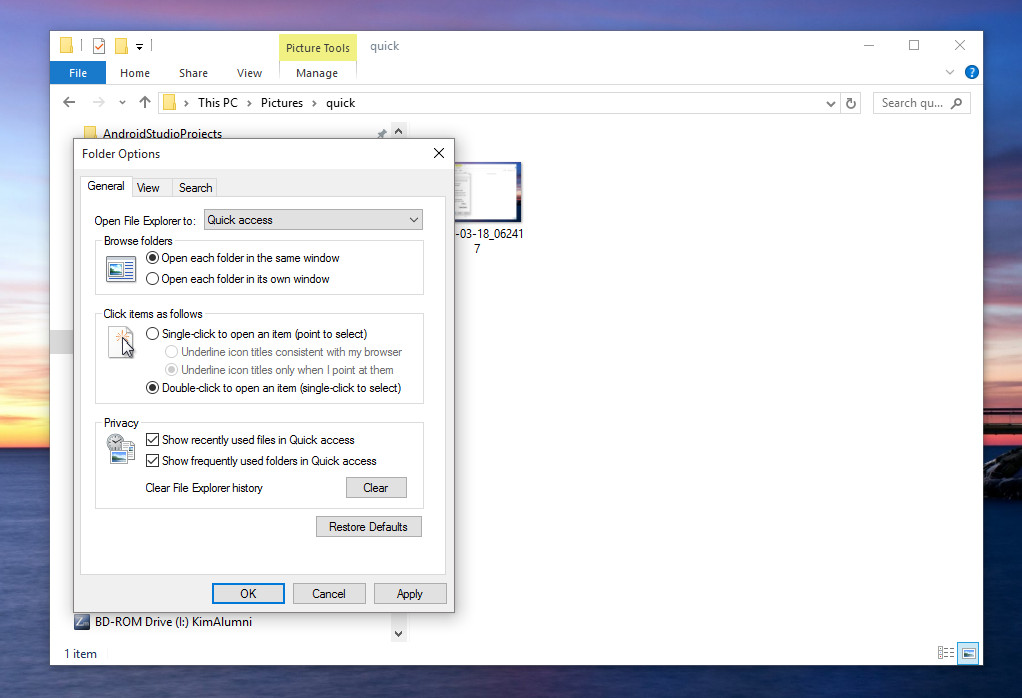Click quick in the address path

pos(340,103)
